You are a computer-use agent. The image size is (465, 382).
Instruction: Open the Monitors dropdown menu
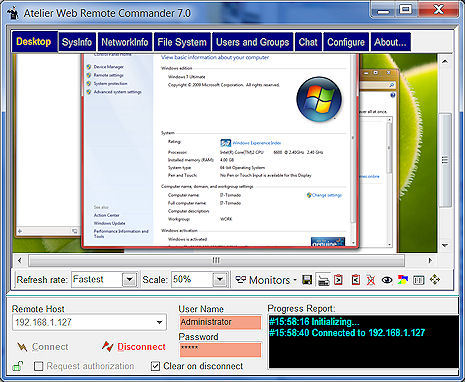266,280
